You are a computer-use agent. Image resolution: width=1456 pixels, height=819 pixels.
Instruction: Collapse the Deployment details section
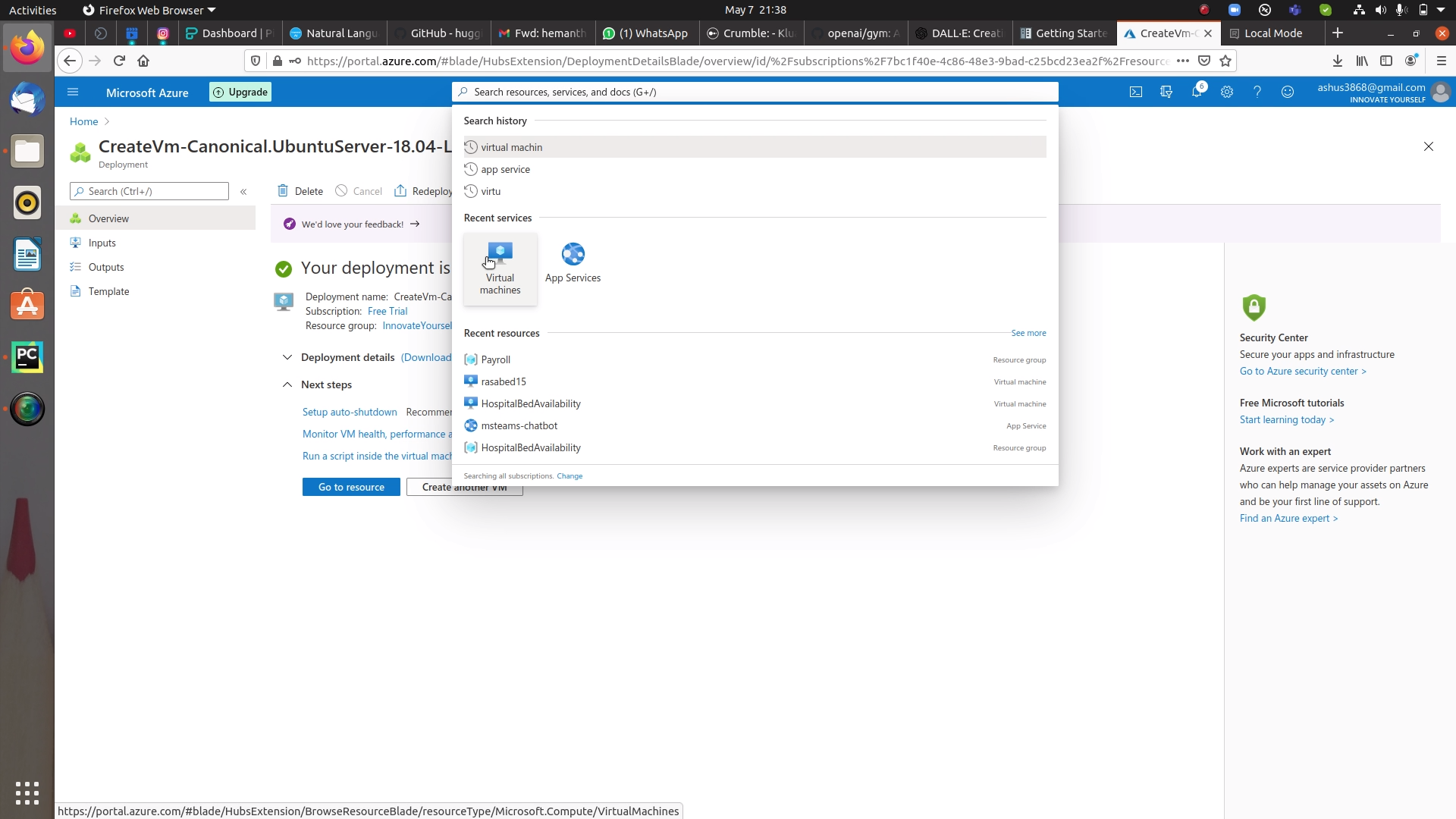point(288,356)
